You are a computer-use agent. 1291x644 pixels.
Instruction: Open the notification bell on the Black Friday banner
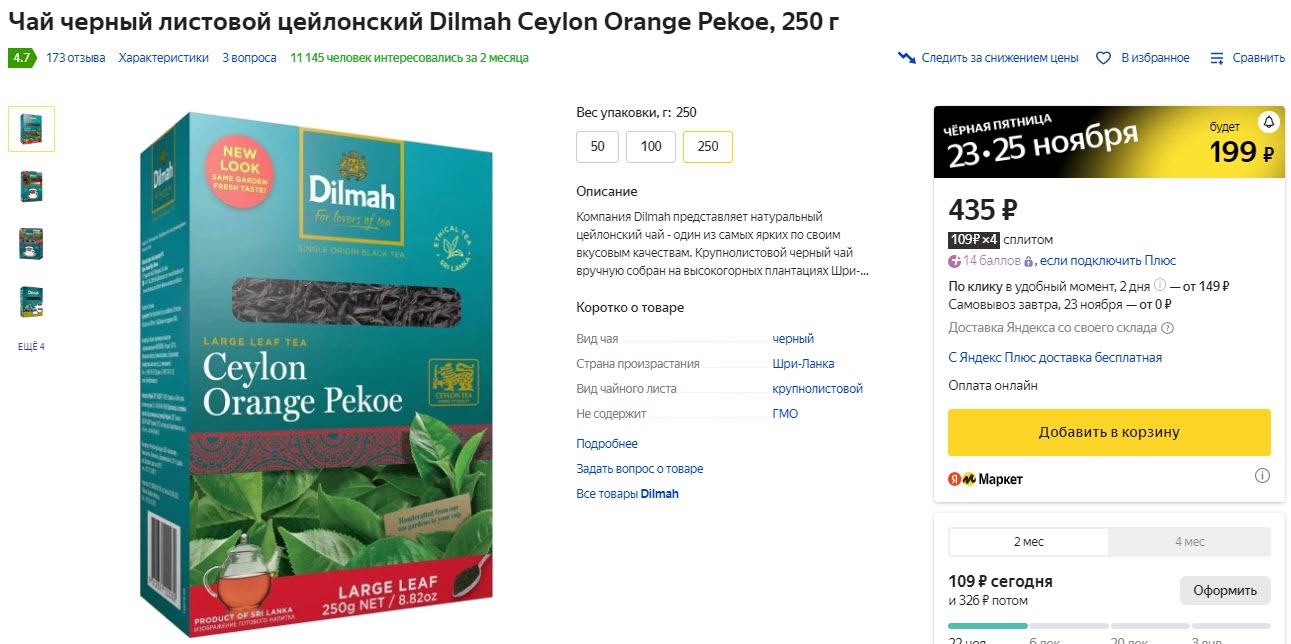point(1267,120)
